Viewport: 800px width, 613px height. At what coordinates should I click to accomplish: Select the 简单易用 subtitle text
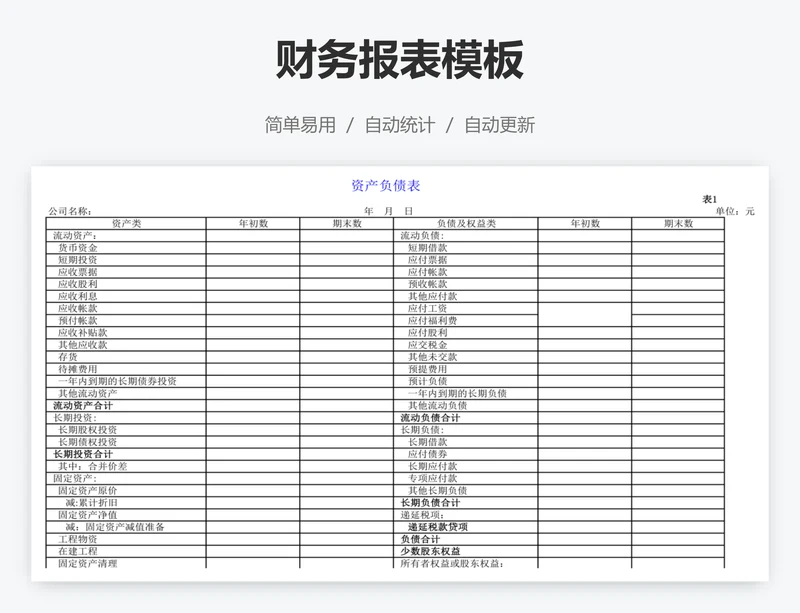pos(300,125)
